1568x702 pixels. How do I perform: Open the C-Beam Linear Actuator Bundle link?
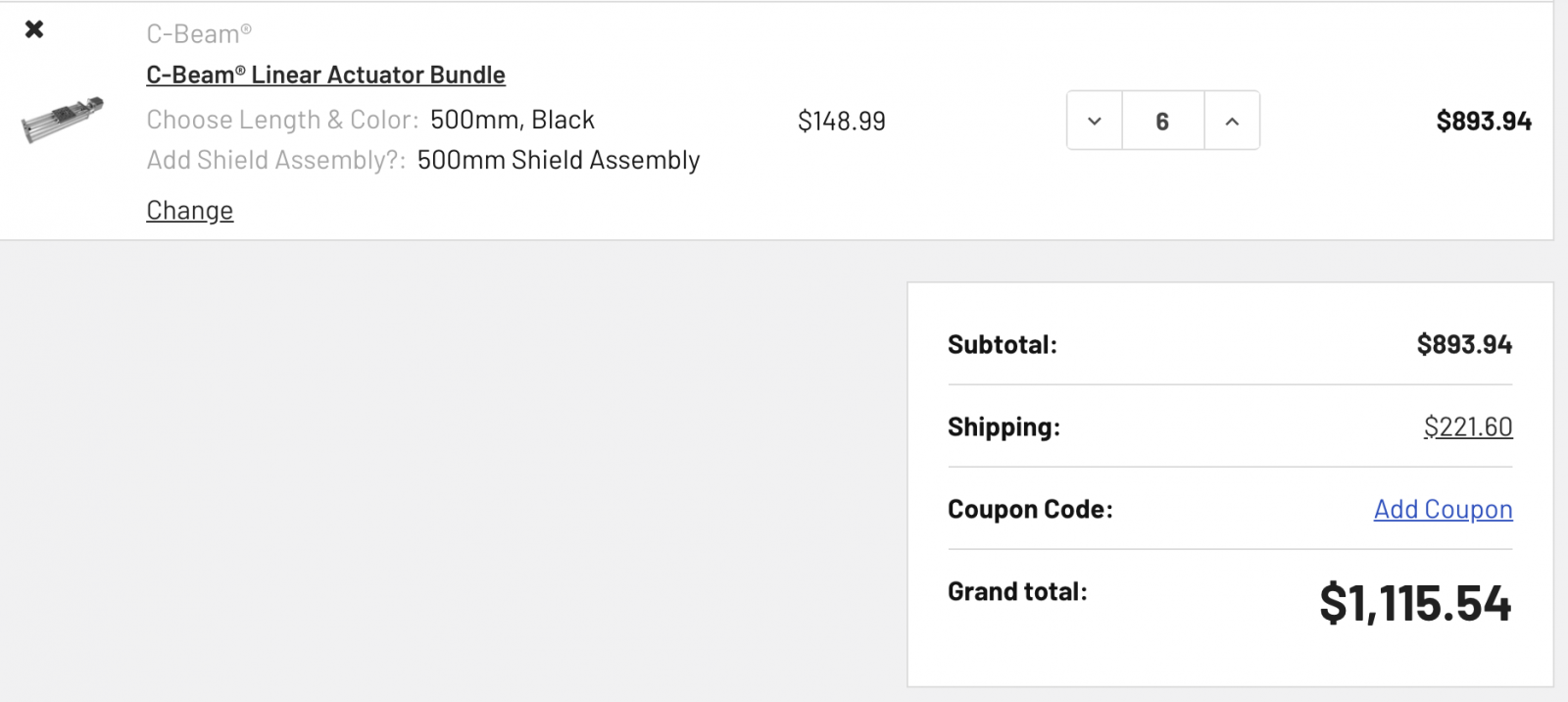point(325,75)
